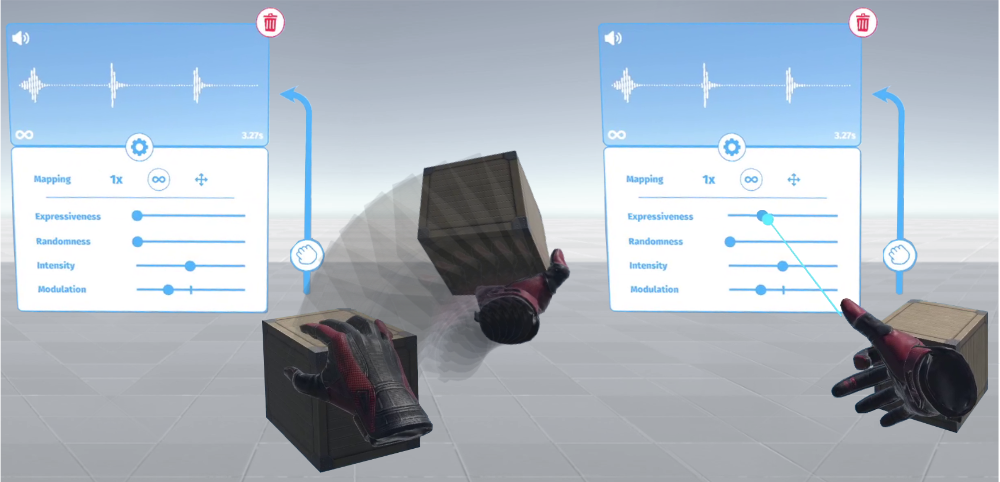Screen dimensions: 1000x482
Task: Click the Intensity slider handle in the left panel
Action: 190,265
